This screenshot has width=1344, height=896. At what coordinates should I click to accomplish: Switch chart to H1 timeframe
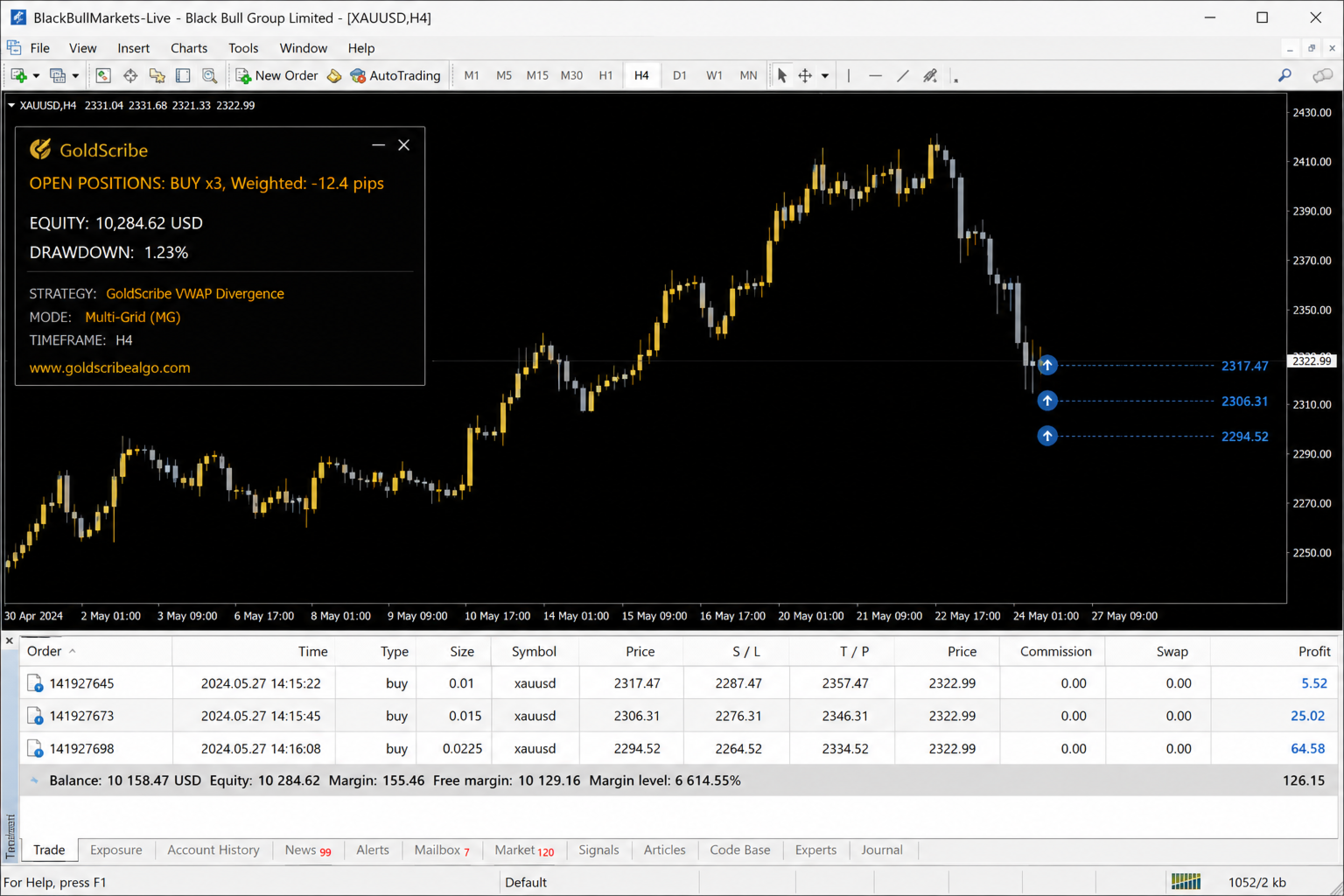click(x=605, y=75)
